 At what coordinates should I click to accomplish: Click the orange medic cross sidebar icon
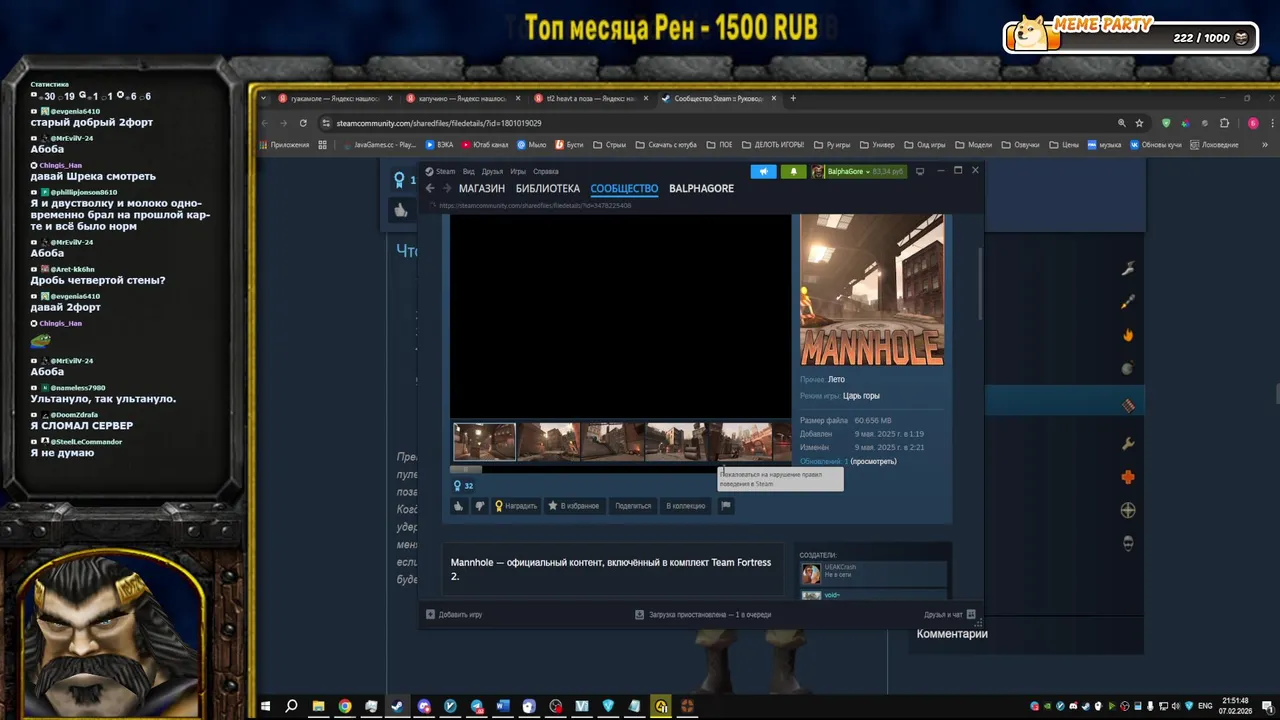click(1128, 477)
